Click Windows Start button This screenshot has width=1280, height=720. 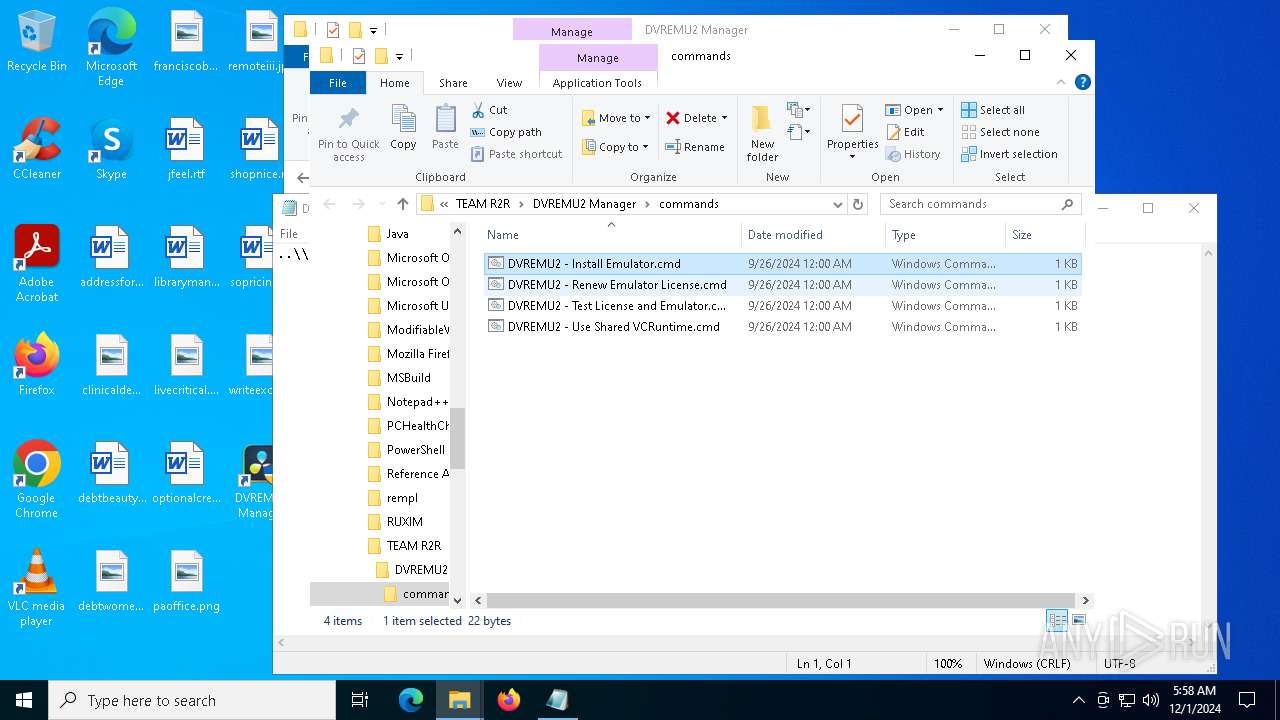[24, 700]
